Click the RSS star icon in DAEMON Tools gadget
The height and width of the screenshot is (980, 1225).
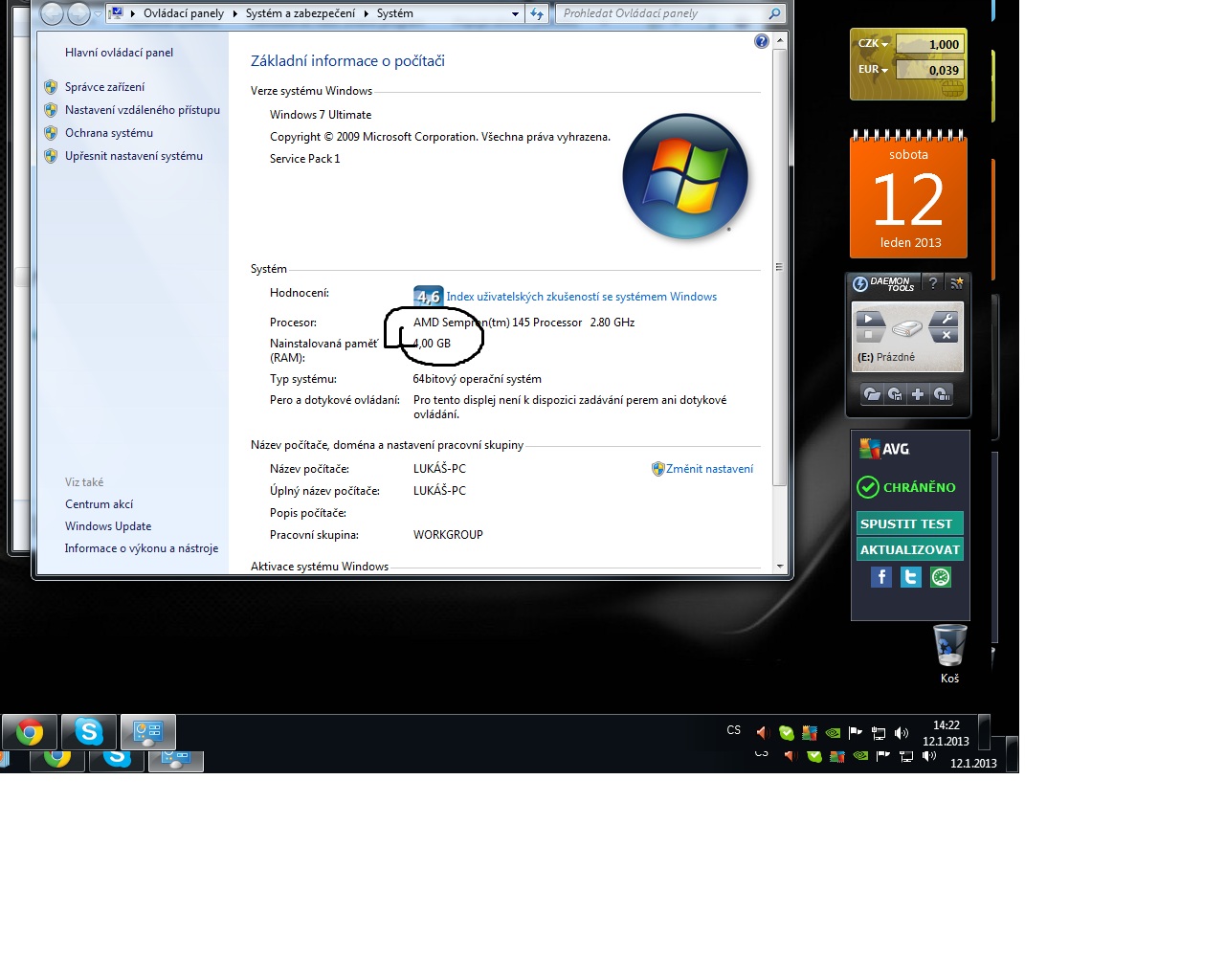pos(956,283)
